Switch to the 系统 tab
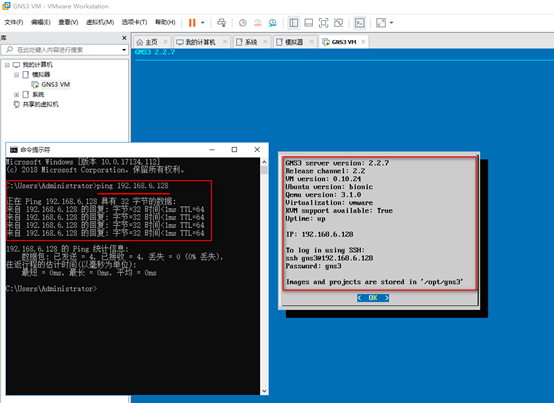Screen dimensions: 554x403 [x=251, y=42]
